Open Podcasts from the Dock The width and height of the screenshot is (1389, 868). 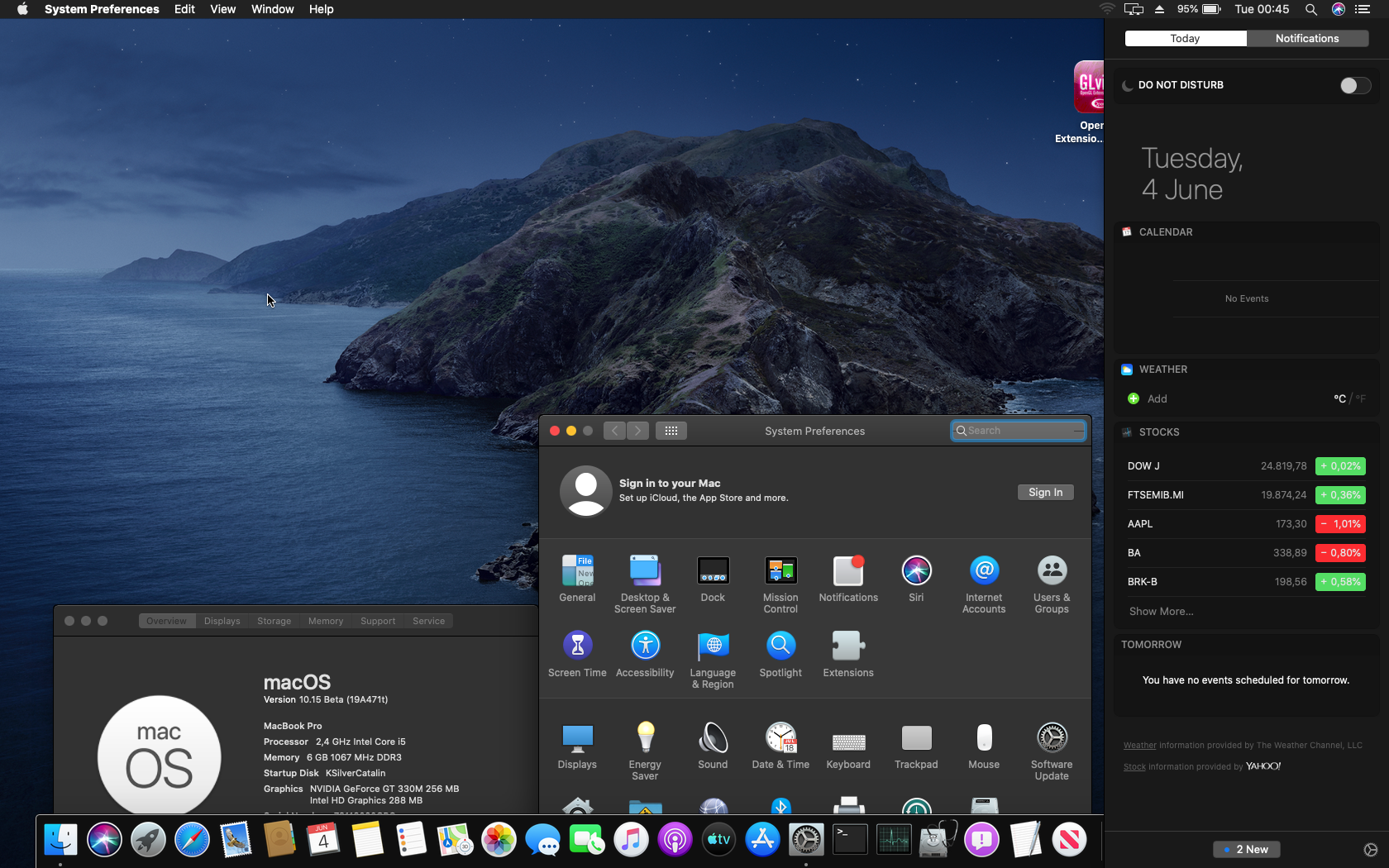click(675, 840)
